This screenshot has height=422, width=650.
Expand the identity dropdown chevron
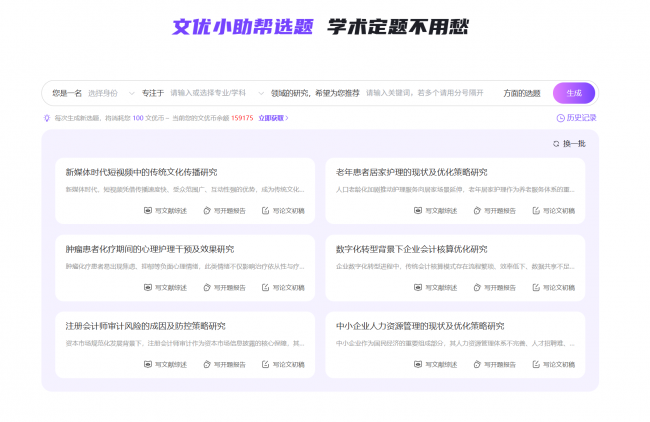131,93
